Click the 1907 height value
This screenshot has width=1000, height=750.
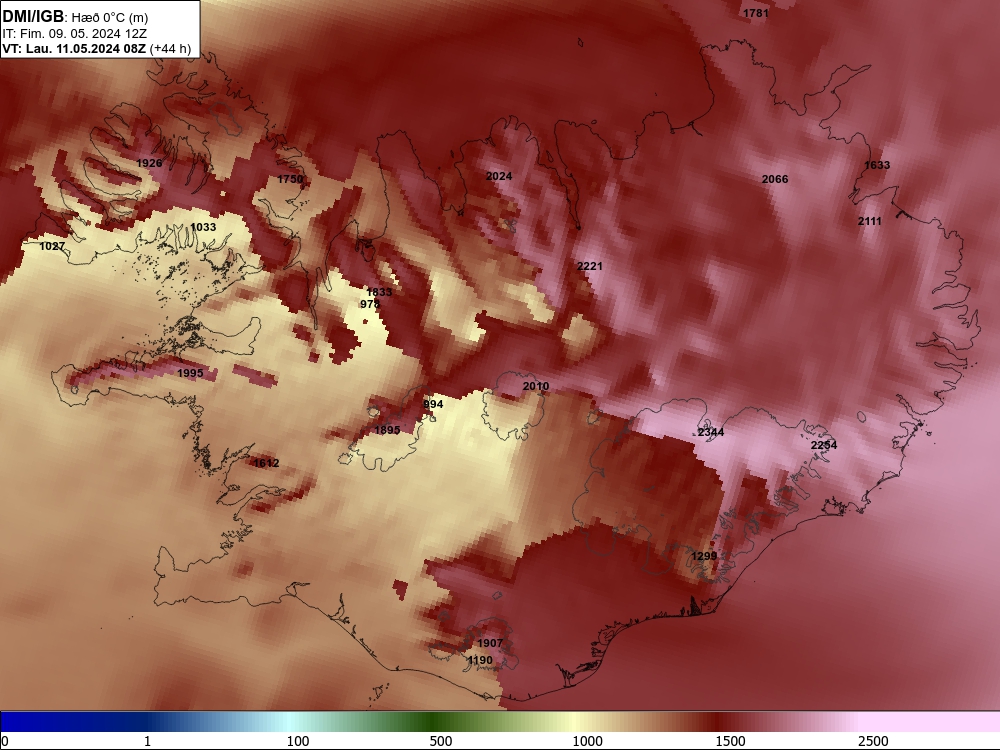[490, 643]
